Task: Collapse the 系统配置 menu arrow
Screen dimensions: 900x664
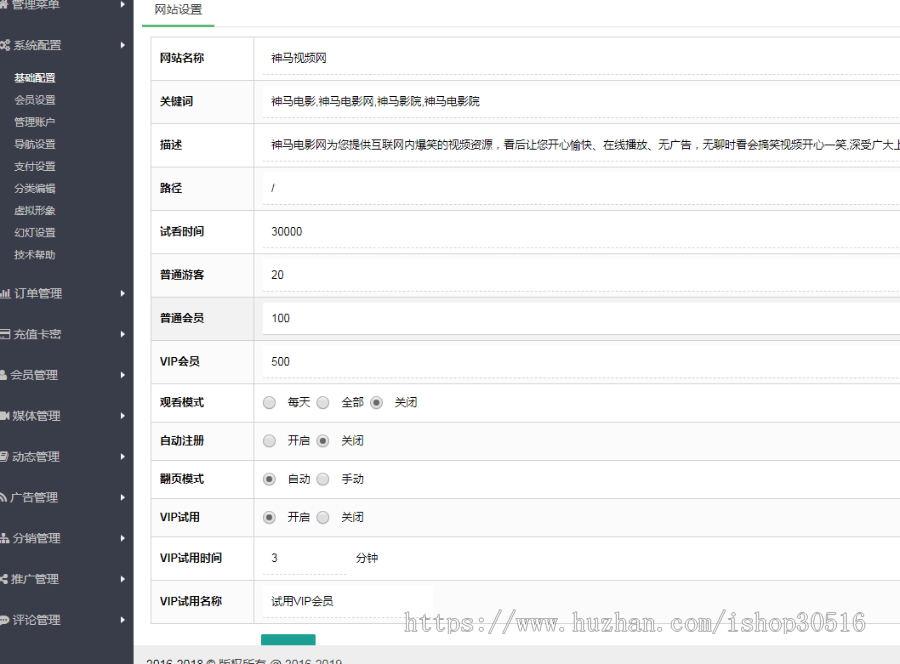Action: coord(122,45)
